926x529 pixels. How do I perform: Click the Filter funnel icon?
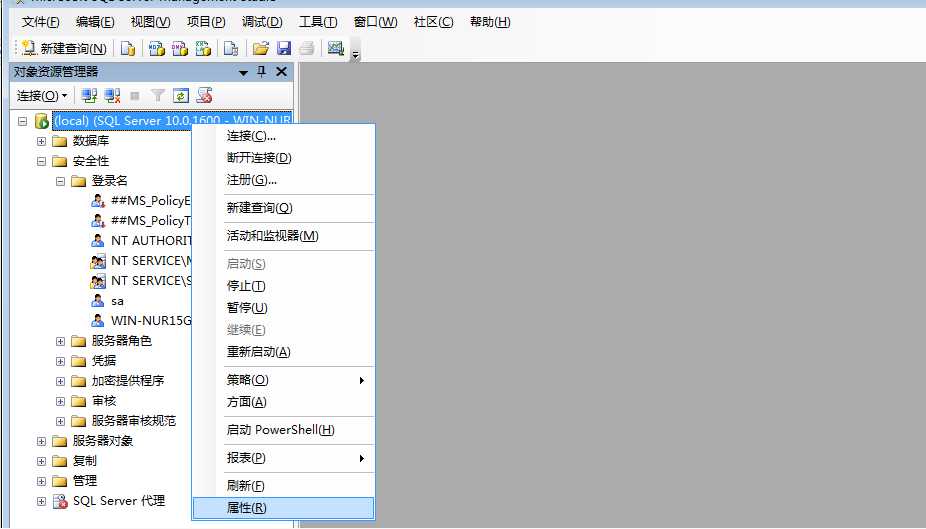[x=158, y=96]
